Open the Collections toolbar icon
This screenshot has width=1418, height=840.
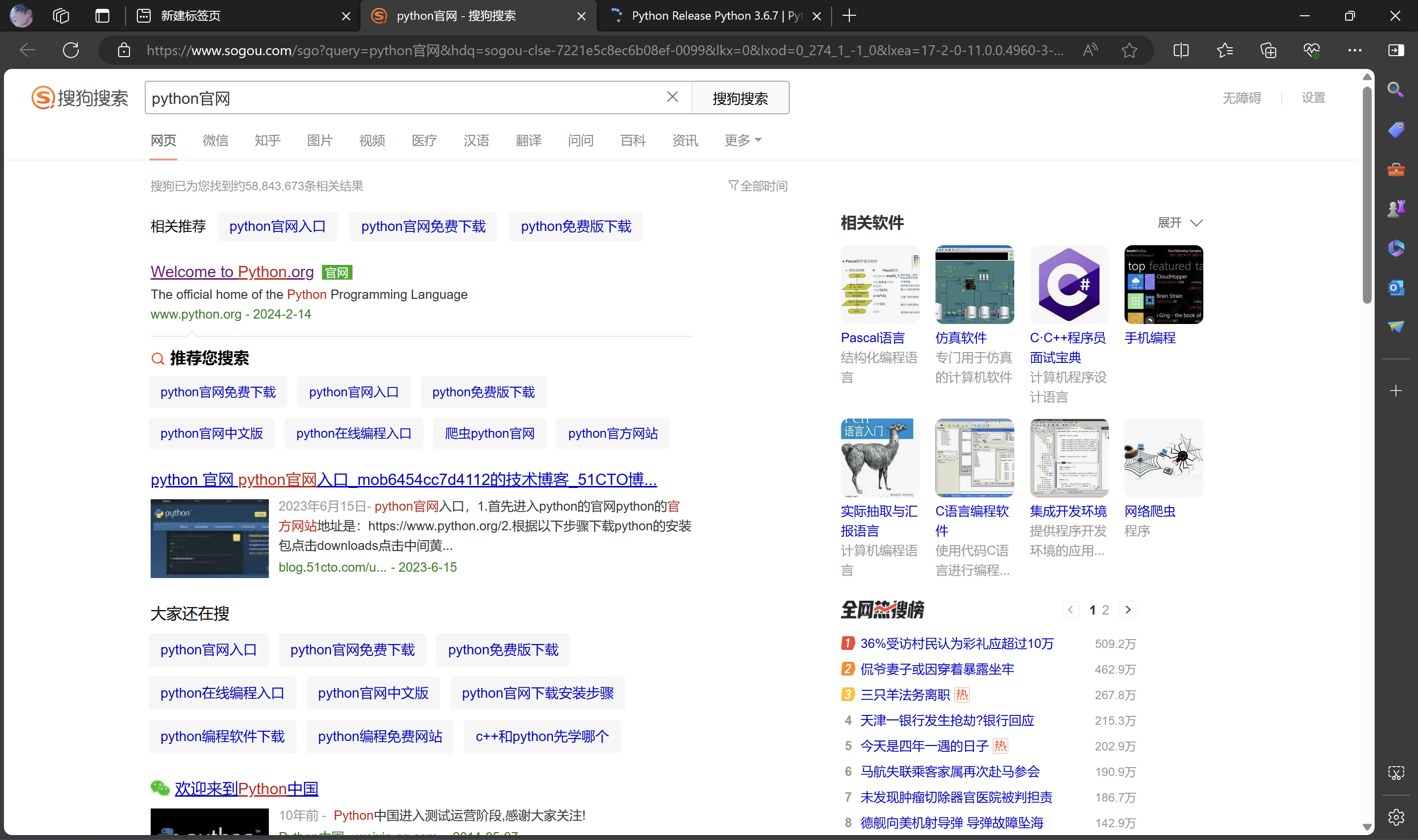pos(1268,50)
